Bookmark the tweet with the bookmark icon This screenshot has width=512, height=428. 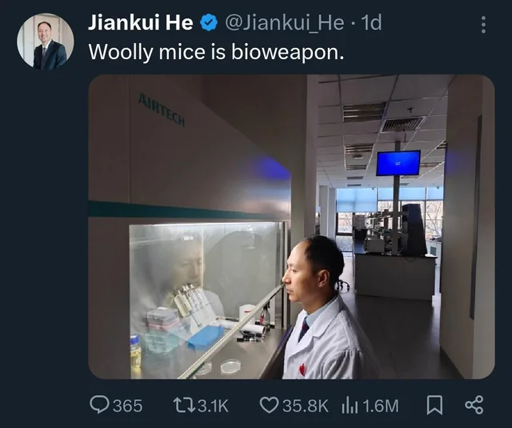[435, 405]
